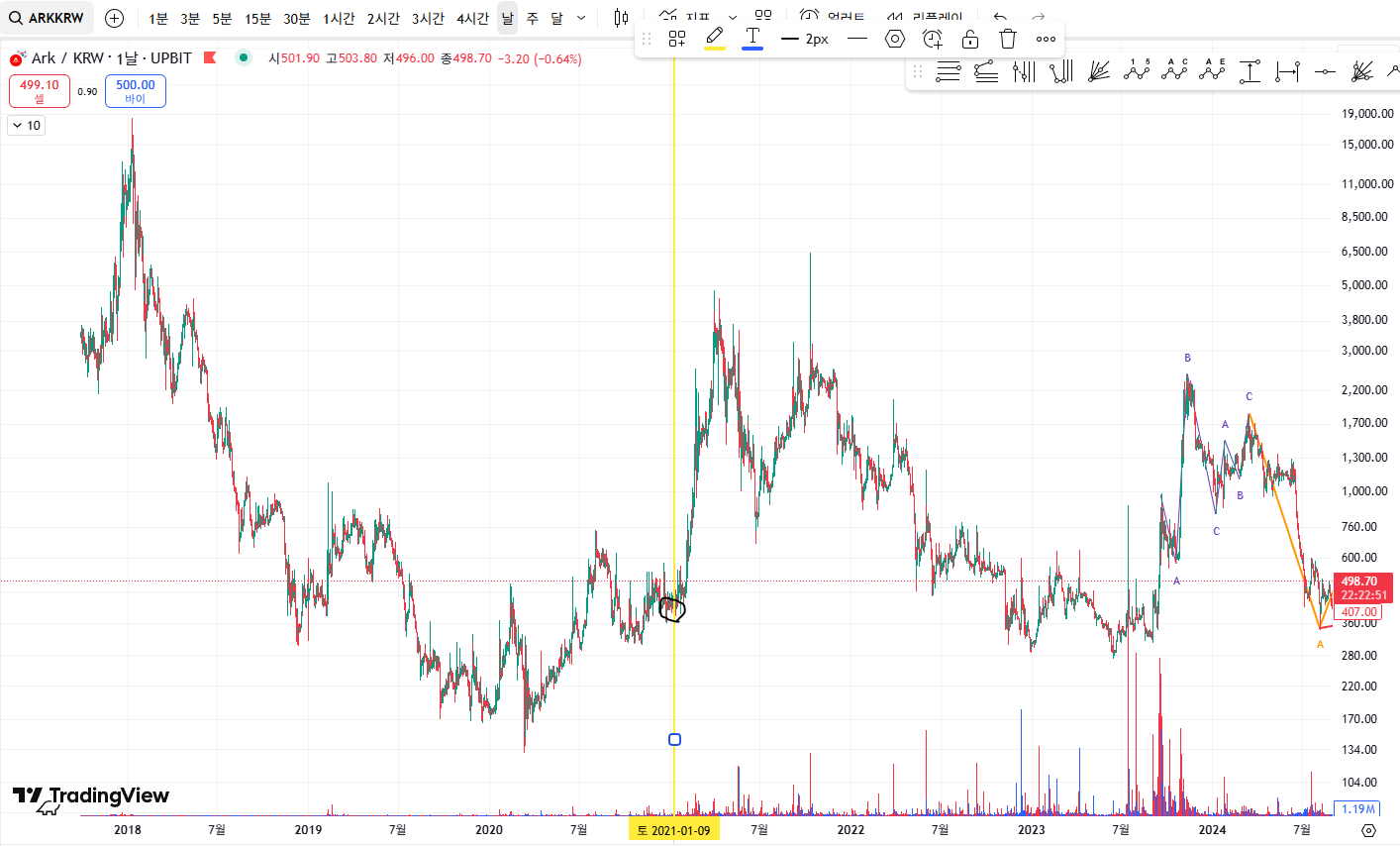Click the 1.19M volume label
This screenshot has width=1400, height=846.
coord(1358,809)
